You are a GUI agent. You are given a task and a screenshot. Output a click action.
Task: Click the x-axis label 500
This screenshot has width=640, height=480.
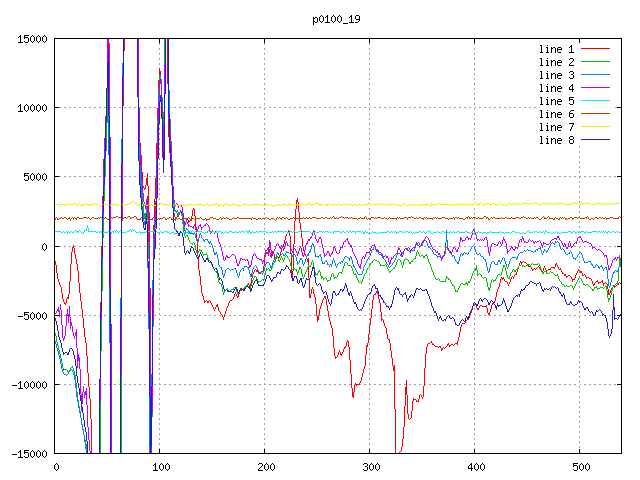click(581, 467)
